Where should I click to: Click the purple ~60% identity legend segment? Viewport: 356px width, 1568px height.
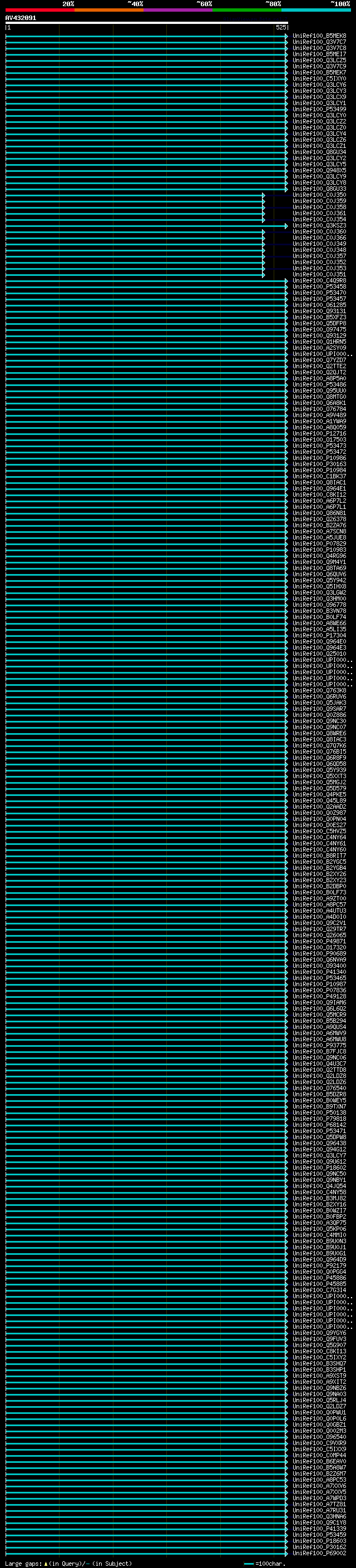click(x=179, y=10)
